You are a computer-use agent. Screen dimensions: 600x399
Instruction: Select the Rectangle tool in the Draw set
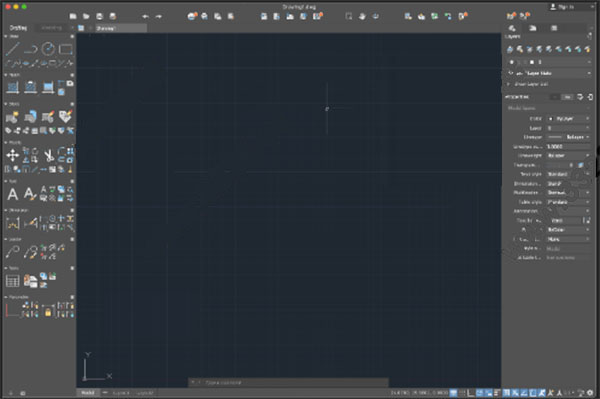[x=65, y=49]
